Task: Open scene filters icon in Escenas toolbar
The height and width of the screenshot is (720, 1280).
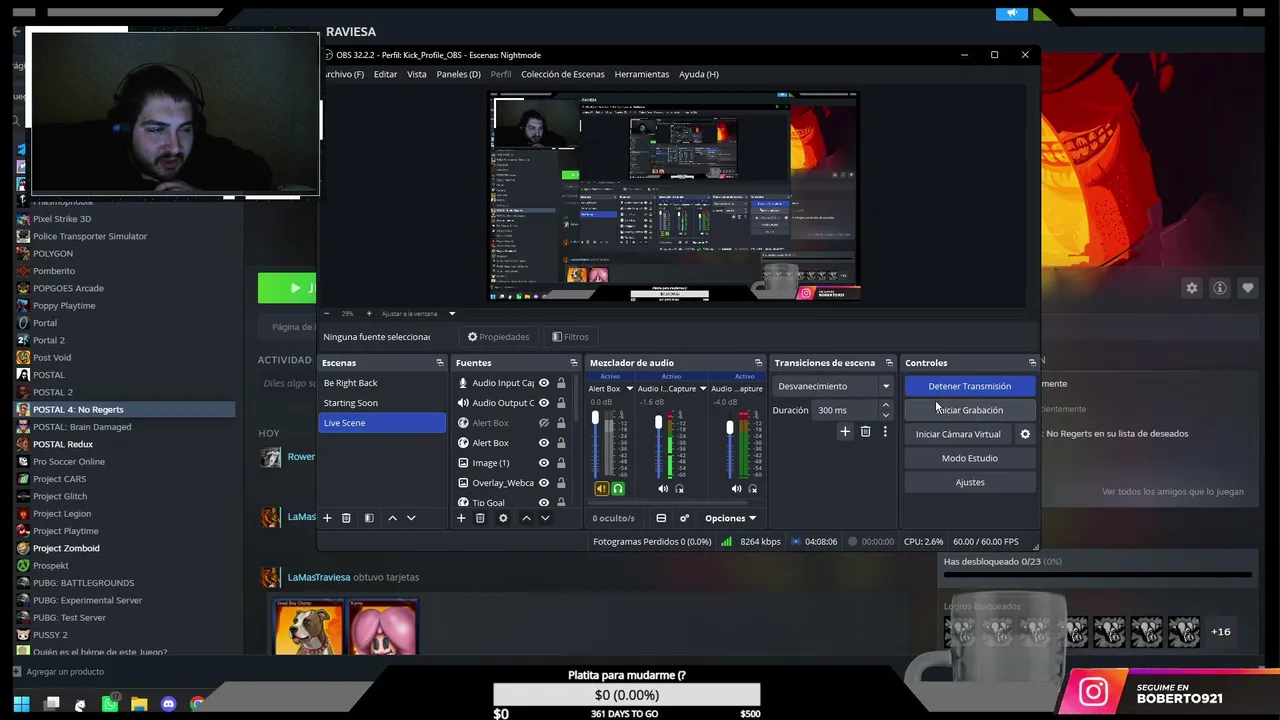Action: tap(369, 518)
